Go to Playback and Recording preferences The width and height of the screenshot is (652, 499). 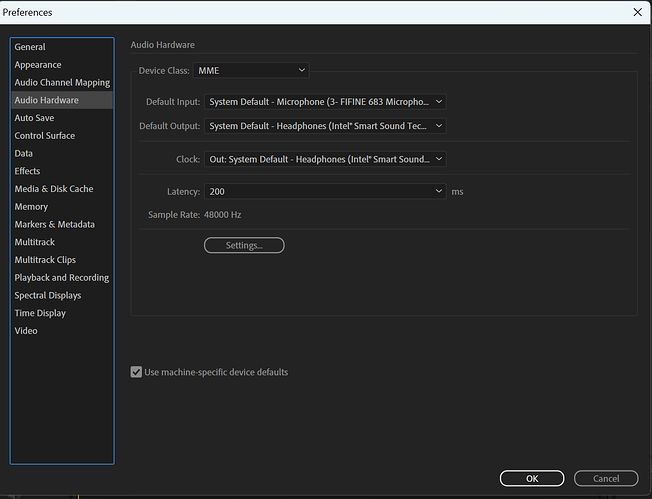click(62, 277)
